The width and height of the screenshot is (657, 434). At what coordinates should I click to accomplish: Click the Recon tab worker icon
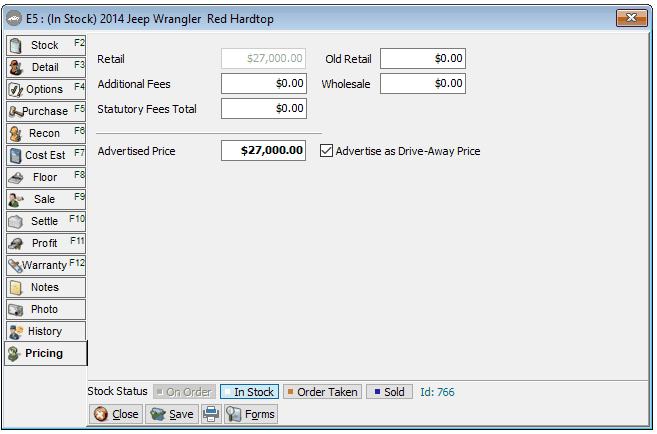(x=16, y=134)
